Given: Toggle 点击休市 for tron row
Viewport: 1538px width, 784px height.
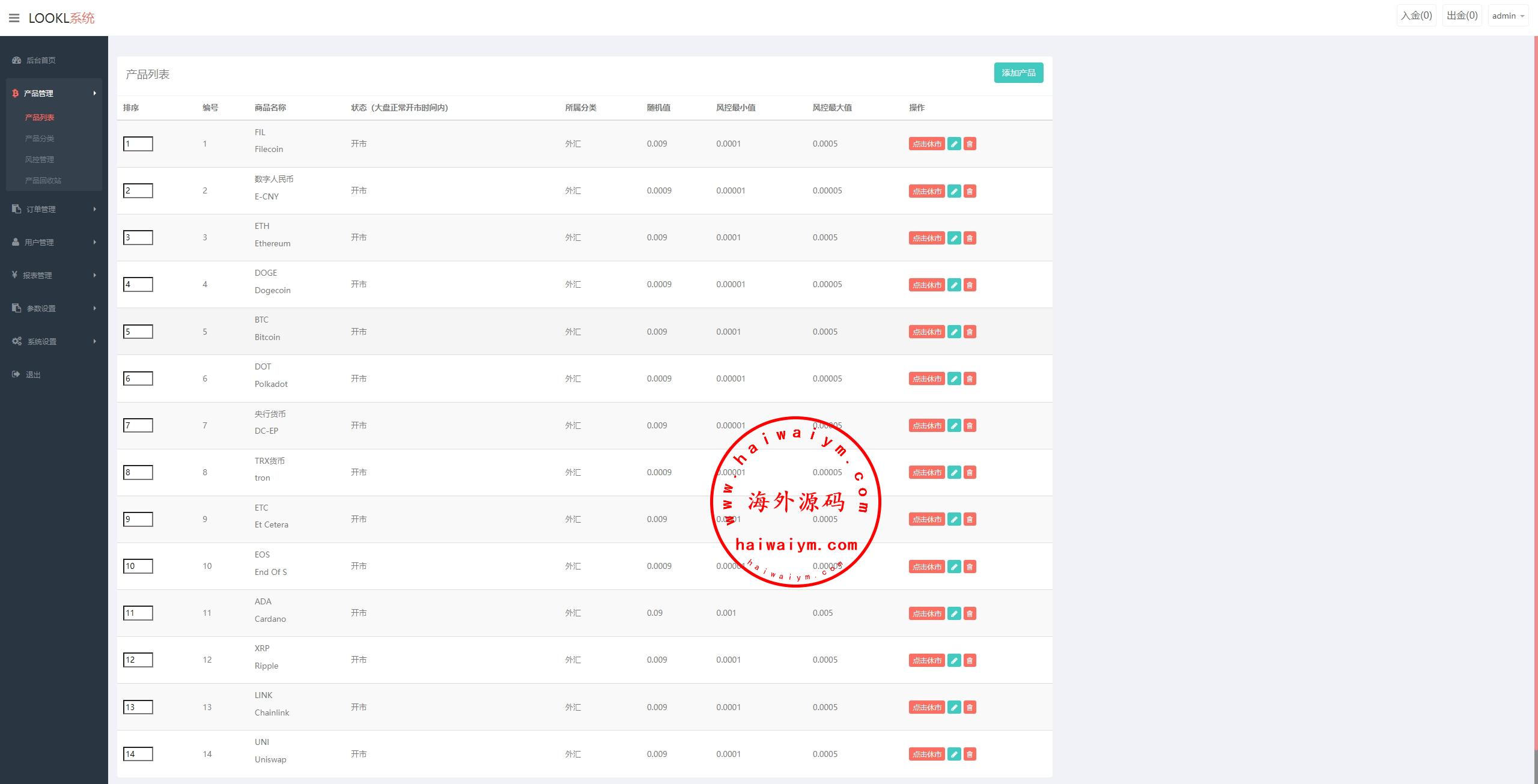Looking at the screenshot, I should pos(926,472).
